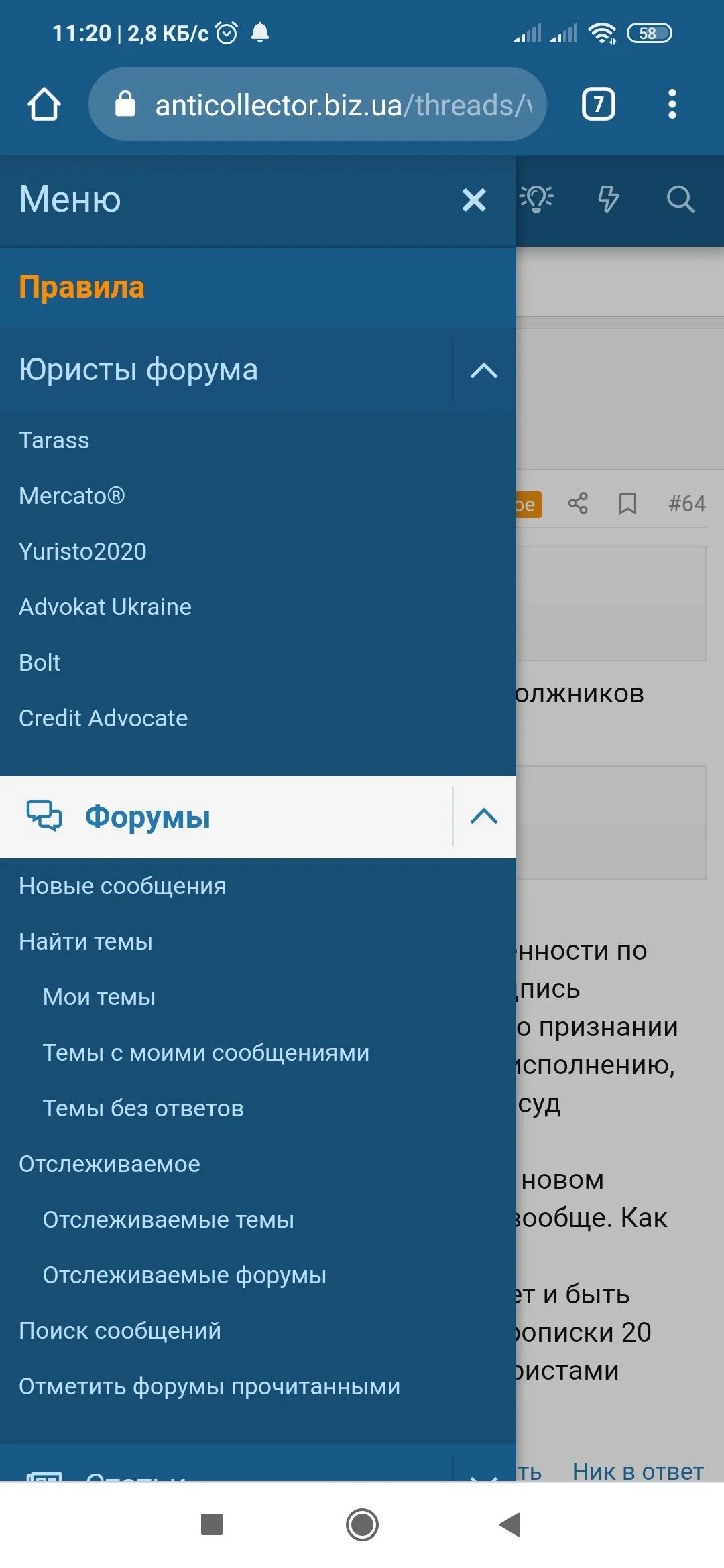
Task: Tap the Android back triangle button
Action: [511, 1524]
